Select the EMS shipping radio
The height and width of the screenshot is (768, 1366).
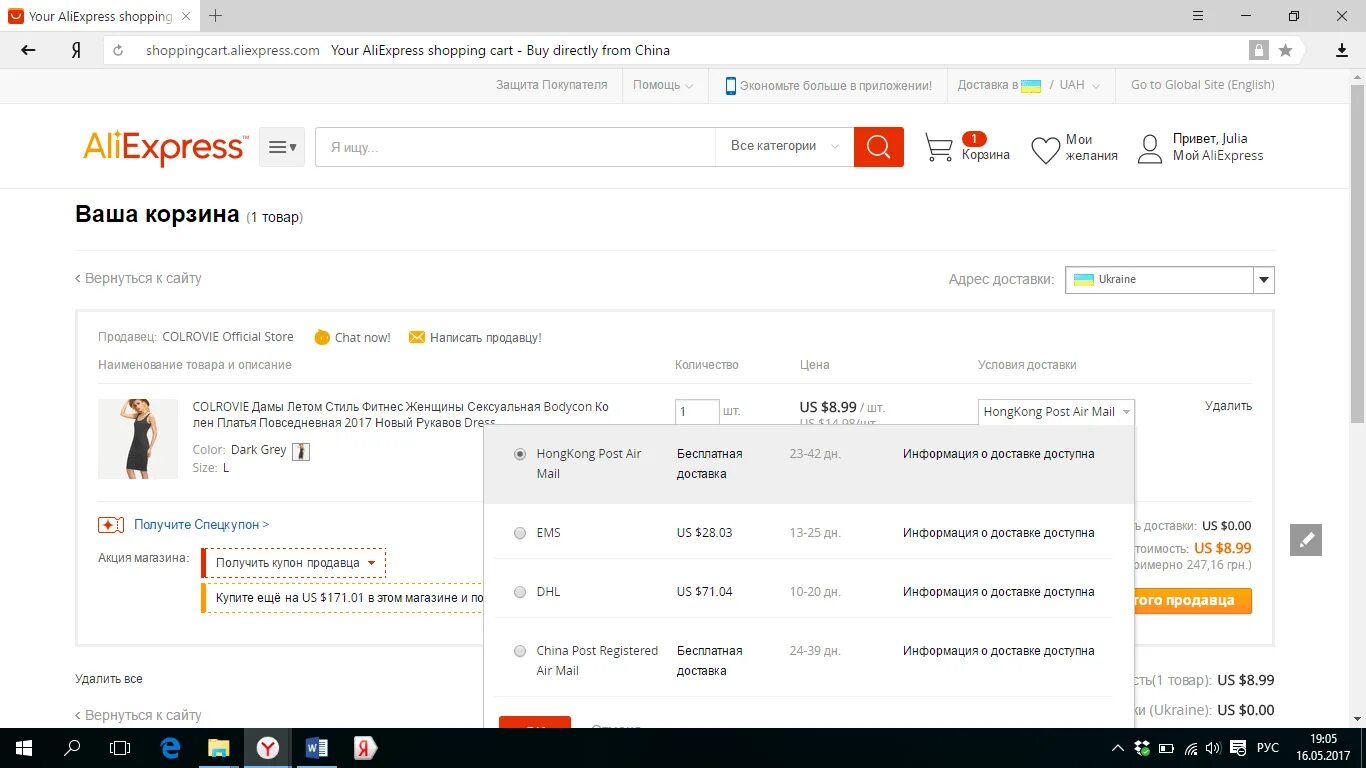519,533
